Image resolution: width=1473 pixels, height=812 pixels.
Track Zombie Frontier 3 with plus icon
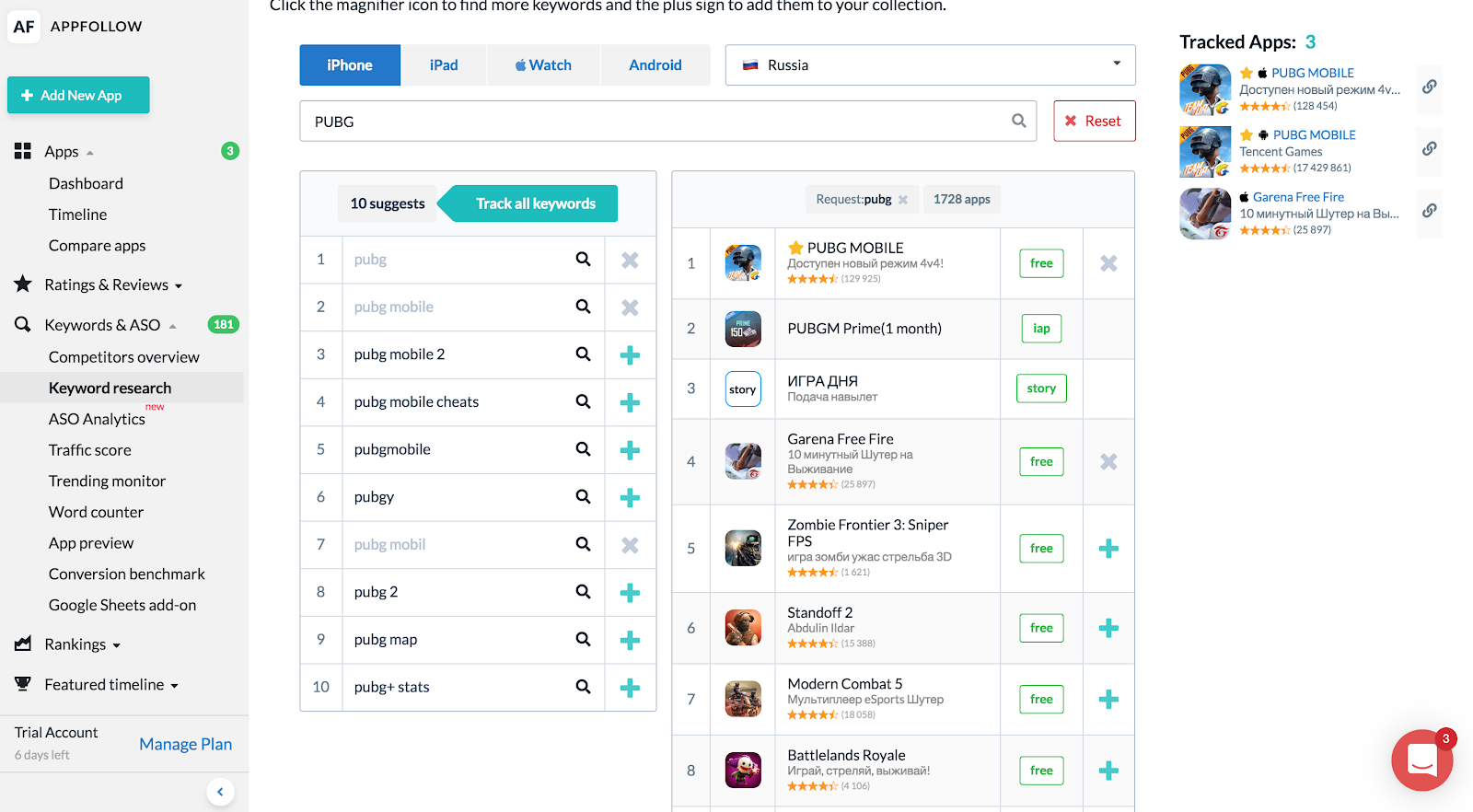tap(1108, 549)
